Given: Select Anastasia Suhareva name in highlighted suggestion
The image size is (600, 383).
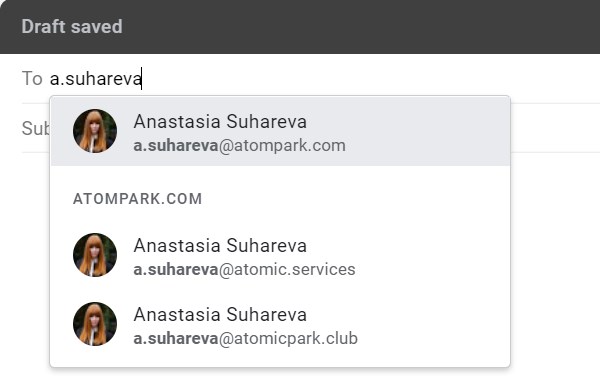Looking at the screenshot, I should (x=220, y=122).
